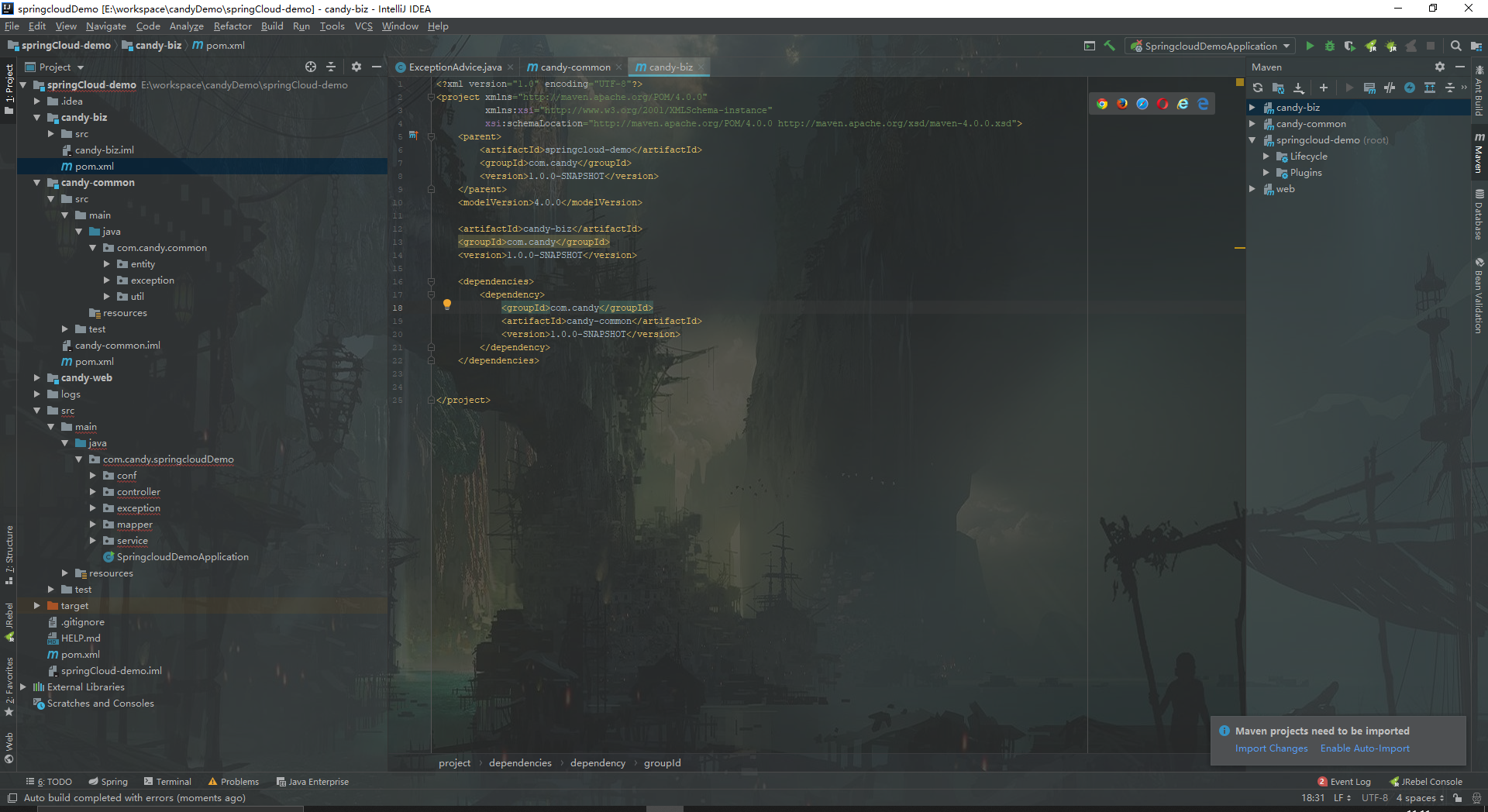Expand Lifecycle node in Maven panel

(1266, 157)
